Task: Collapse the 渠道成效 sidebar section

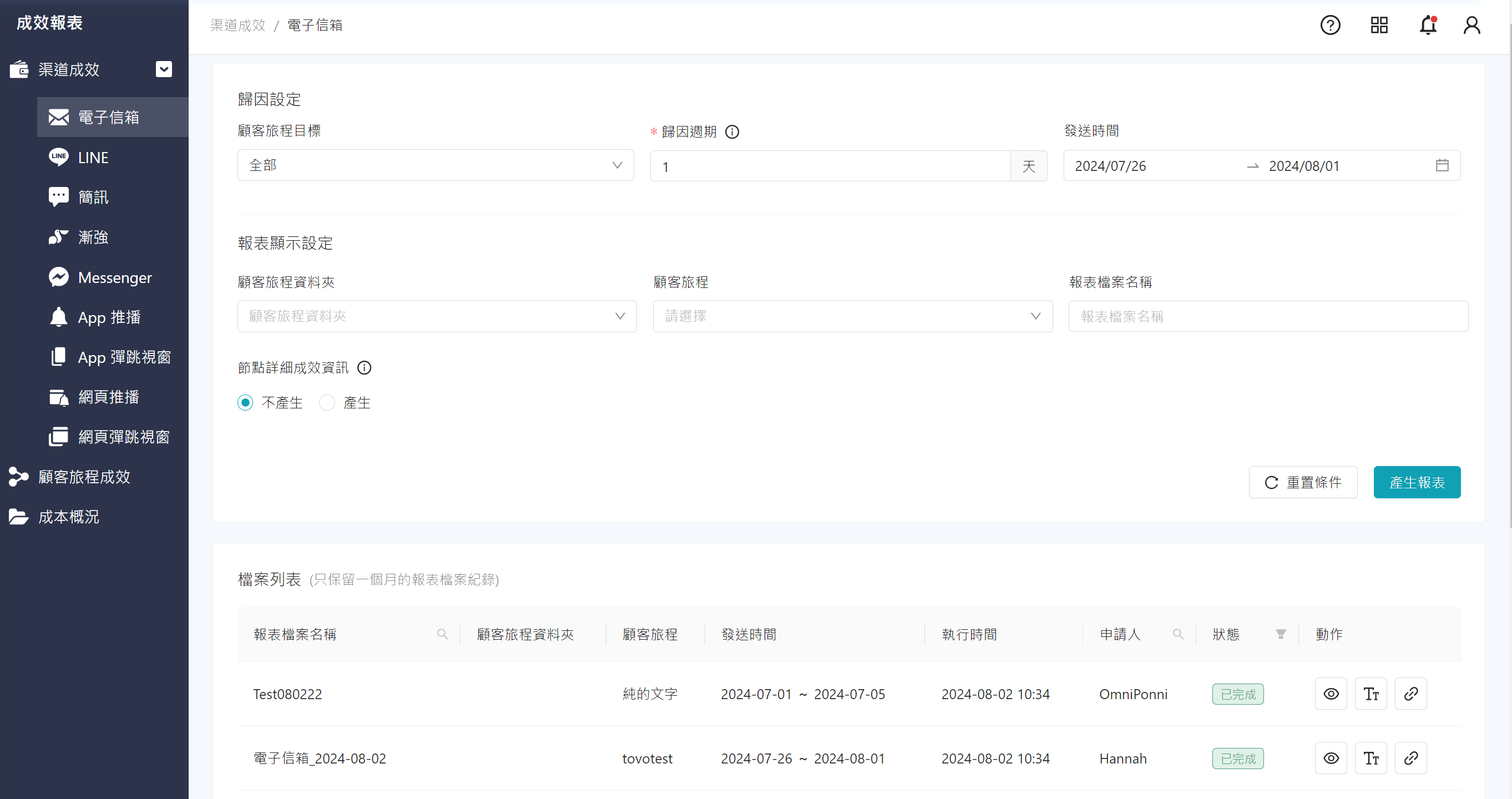Action: click(164, 69)
